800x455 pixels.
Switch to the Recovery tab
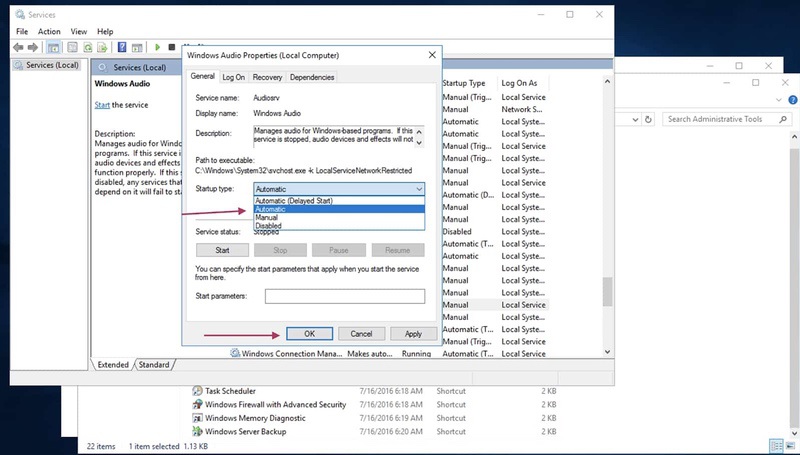[267, 77]
